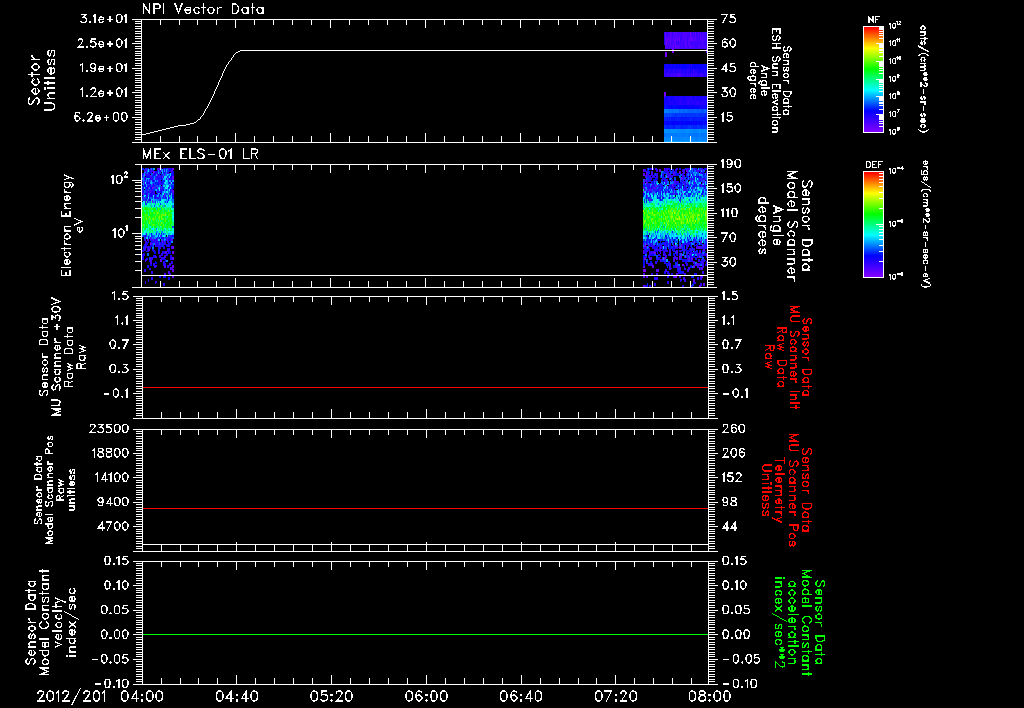Click the 3.1e+01 sector tick label
The height and width of the screenshot is (708, 1024).
[x=104, y=18]
